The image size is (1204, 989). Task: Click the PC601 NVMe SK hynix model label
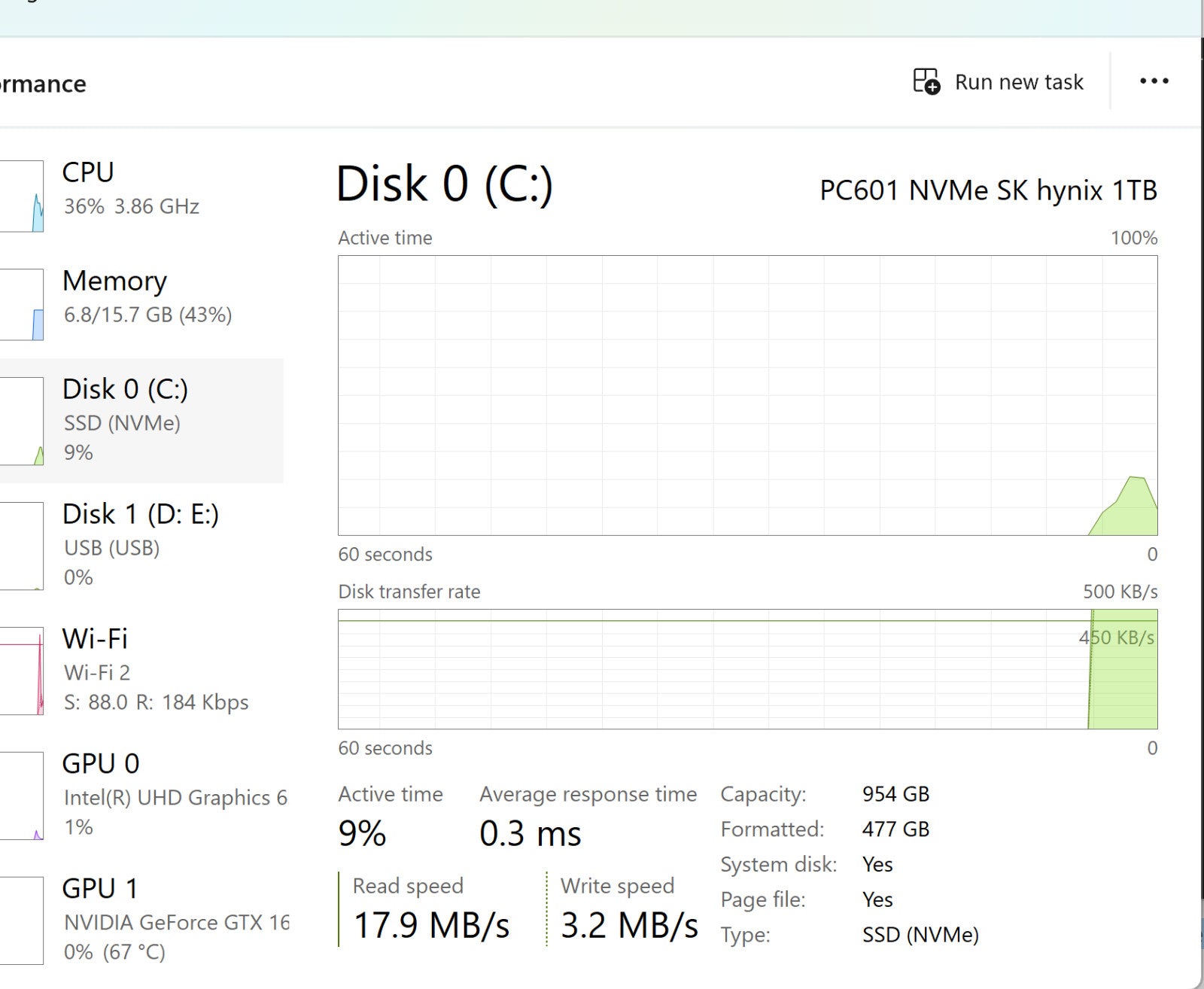pyautogui.click(x=987, y=190)
